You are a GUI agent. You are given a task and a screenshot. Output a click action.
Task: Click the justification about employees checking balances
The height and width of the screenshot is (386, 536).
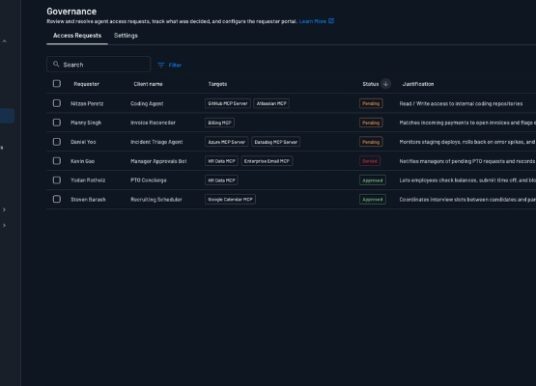[468, 180]
